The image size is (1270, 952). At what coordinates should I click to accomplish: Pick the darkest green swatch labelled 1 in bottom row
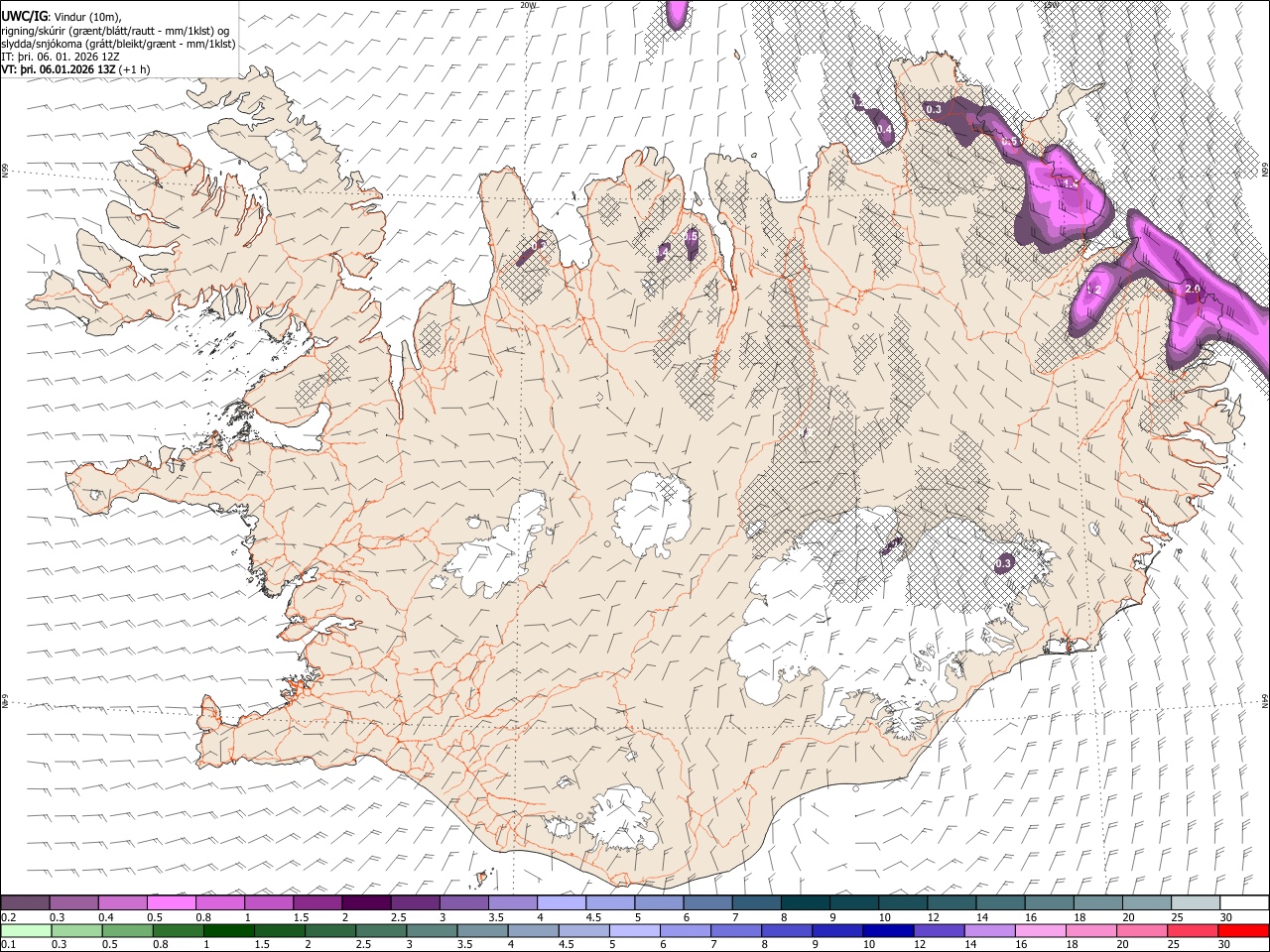pyautogui.click(x=228, y=930)
